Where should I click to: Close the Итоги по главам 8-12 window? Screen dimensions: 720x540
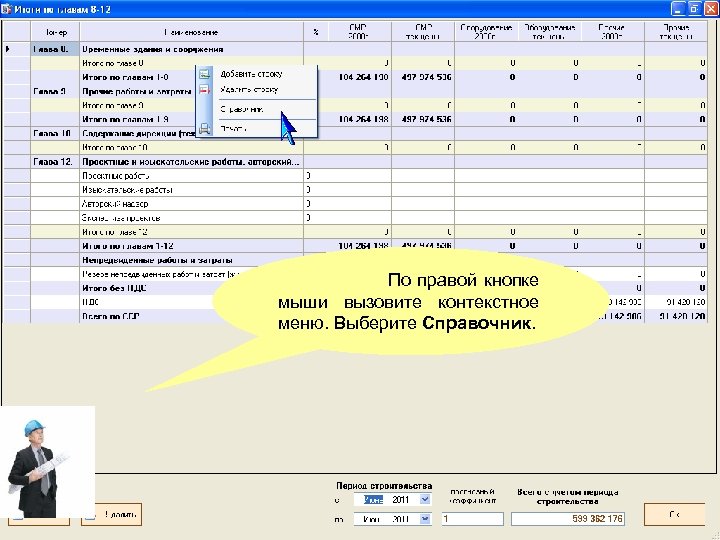[711, 9]
